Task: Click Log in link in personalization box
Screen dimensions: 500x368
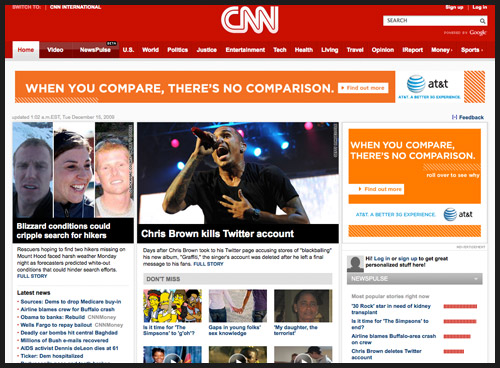Action: pyautogui.click(x=382, y=259)
